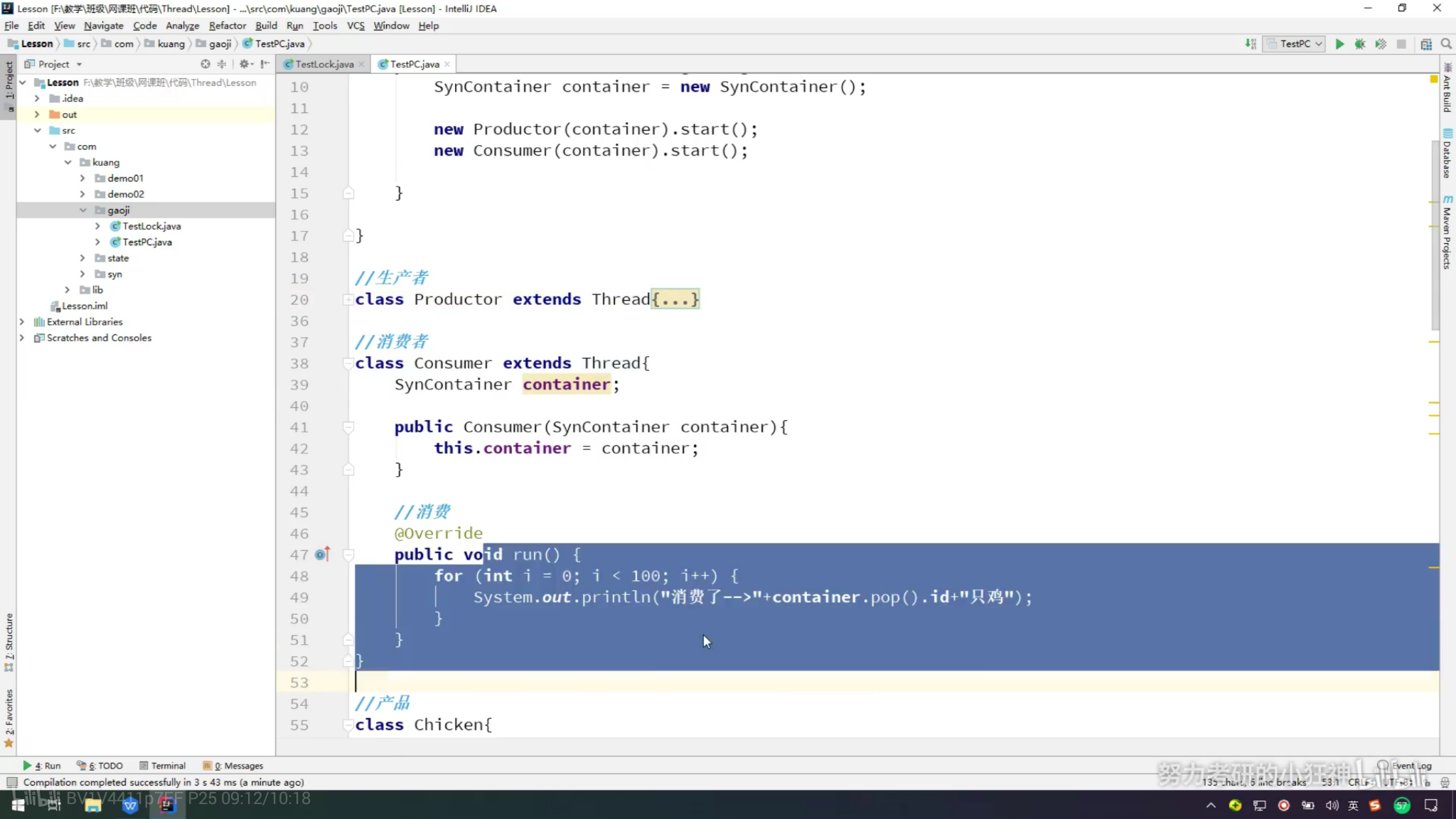Click the Build project hammer icon

(x=1251, y=44)
